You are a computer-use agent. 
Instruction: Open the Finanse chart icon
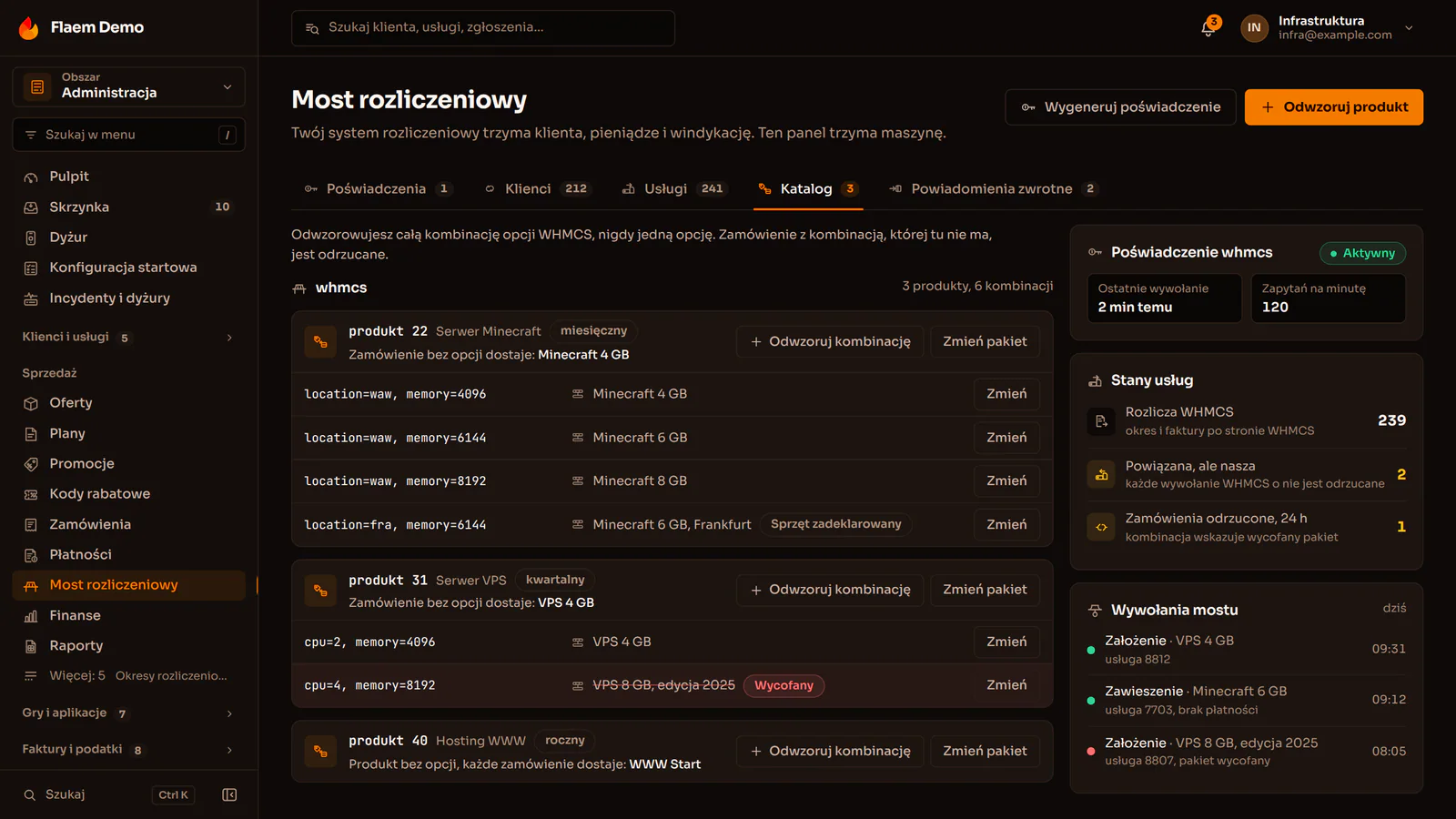click(x=31, y=616)
